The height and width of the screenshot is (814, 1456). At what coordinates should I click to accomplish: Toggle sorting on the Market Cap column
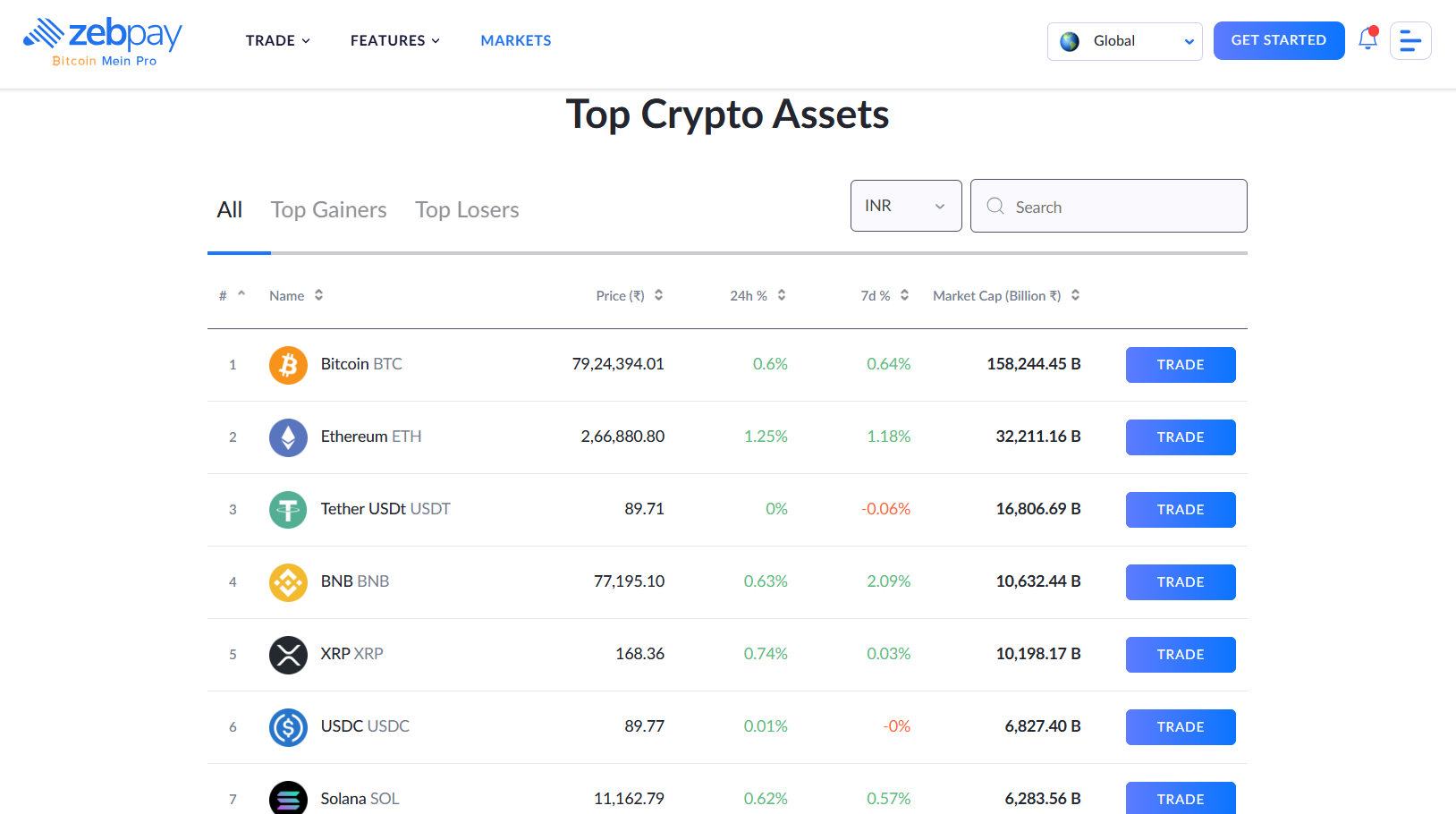[x=1075, y=294]
